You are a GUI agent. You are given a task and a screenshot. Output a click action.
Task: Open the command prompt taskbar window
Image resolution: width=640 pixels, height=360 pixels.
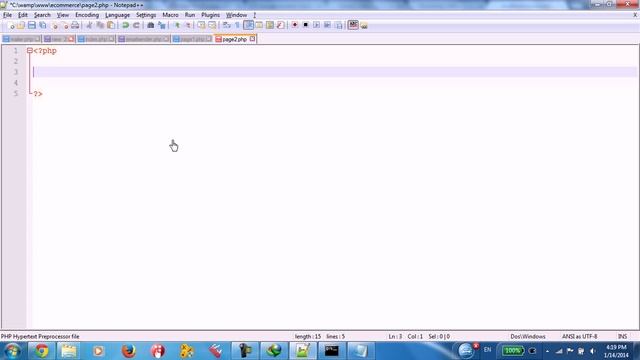(x=331, y=351)
